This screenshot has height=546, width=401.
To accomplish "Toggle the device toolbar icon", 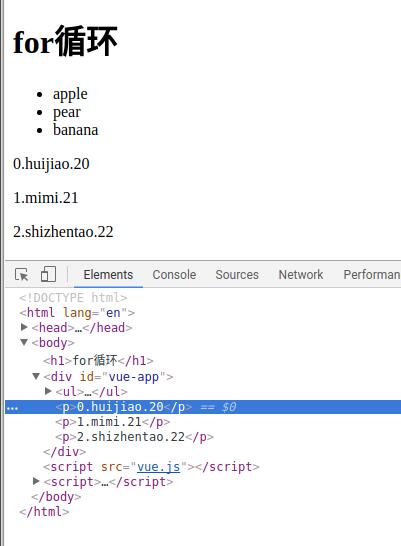I will click(x=48, y=274).
